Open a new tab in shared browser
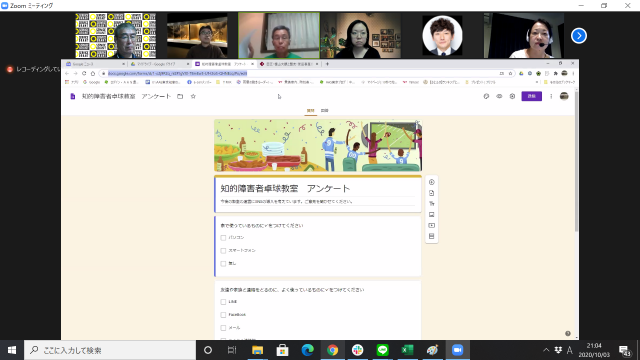 pyautogui.click(x=327, y=64)
